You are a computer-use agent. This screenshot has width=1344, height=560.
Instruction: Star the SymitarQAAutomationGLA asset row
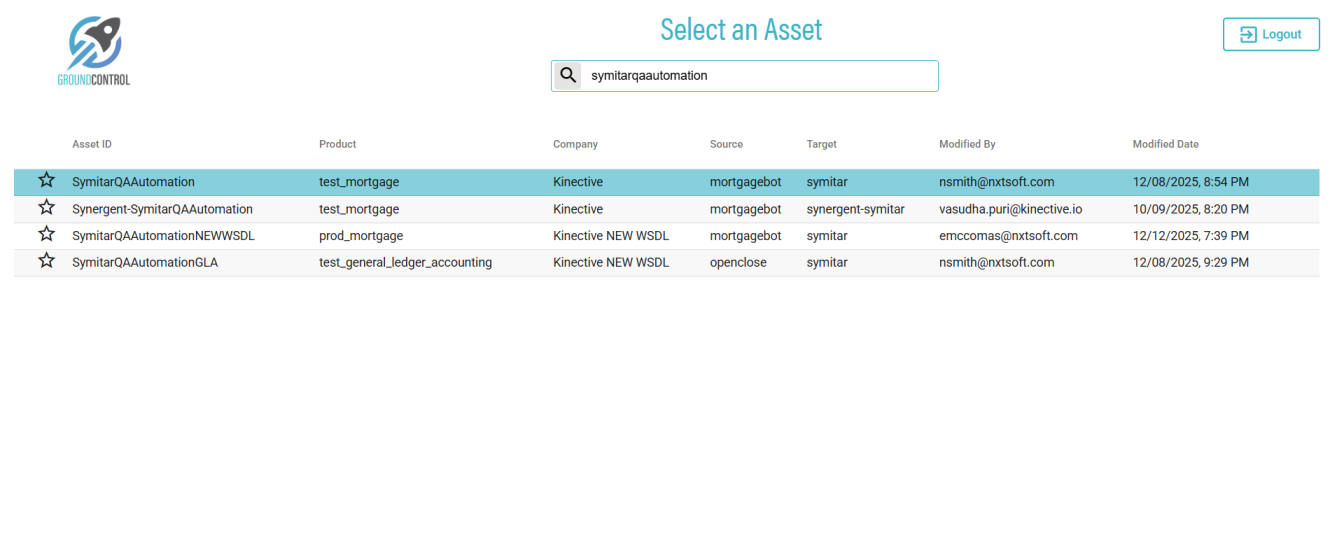point(46,262)
